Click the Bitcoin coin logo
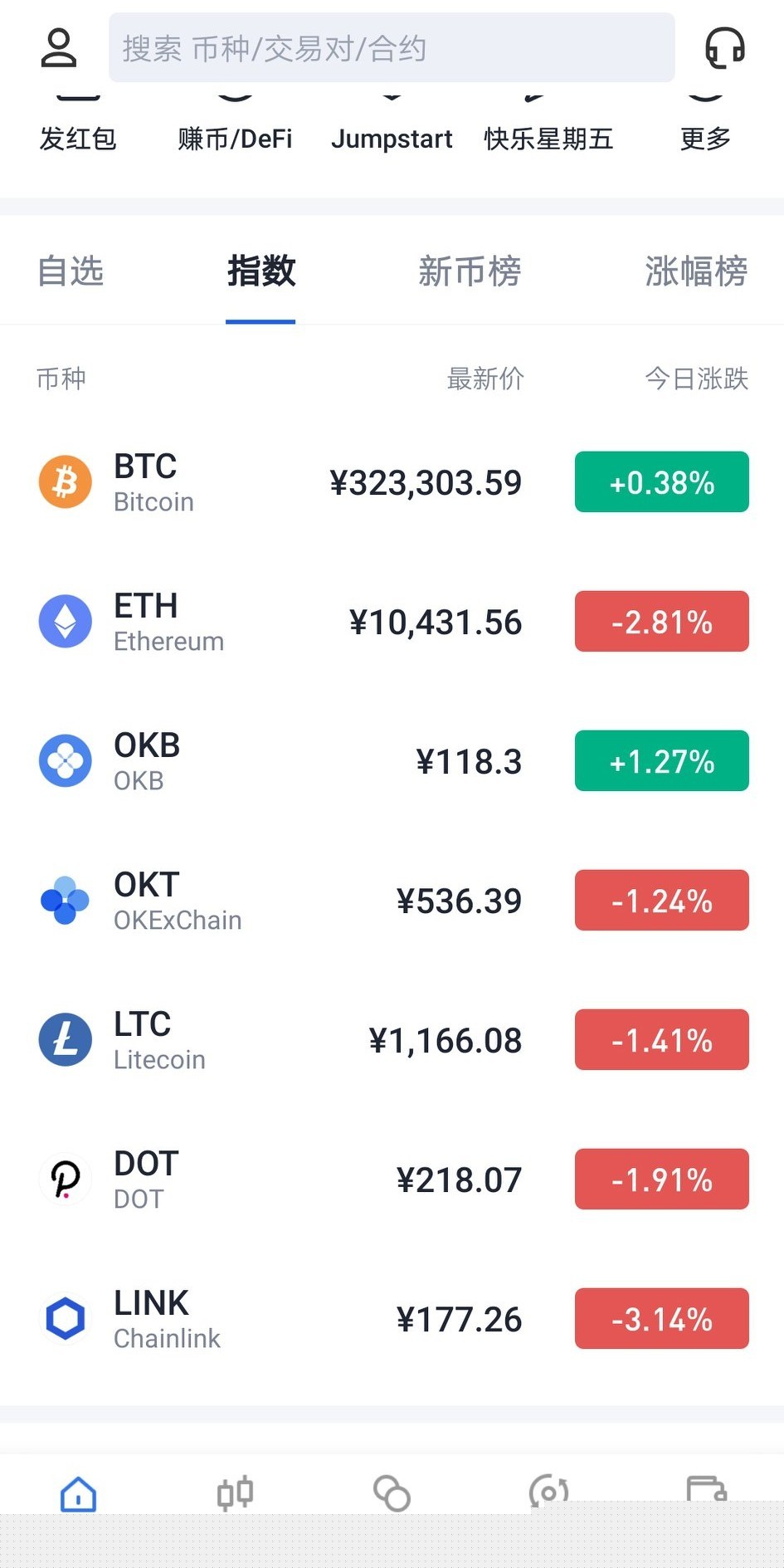This screenshot has height=1568, width=784. (66, 481)
